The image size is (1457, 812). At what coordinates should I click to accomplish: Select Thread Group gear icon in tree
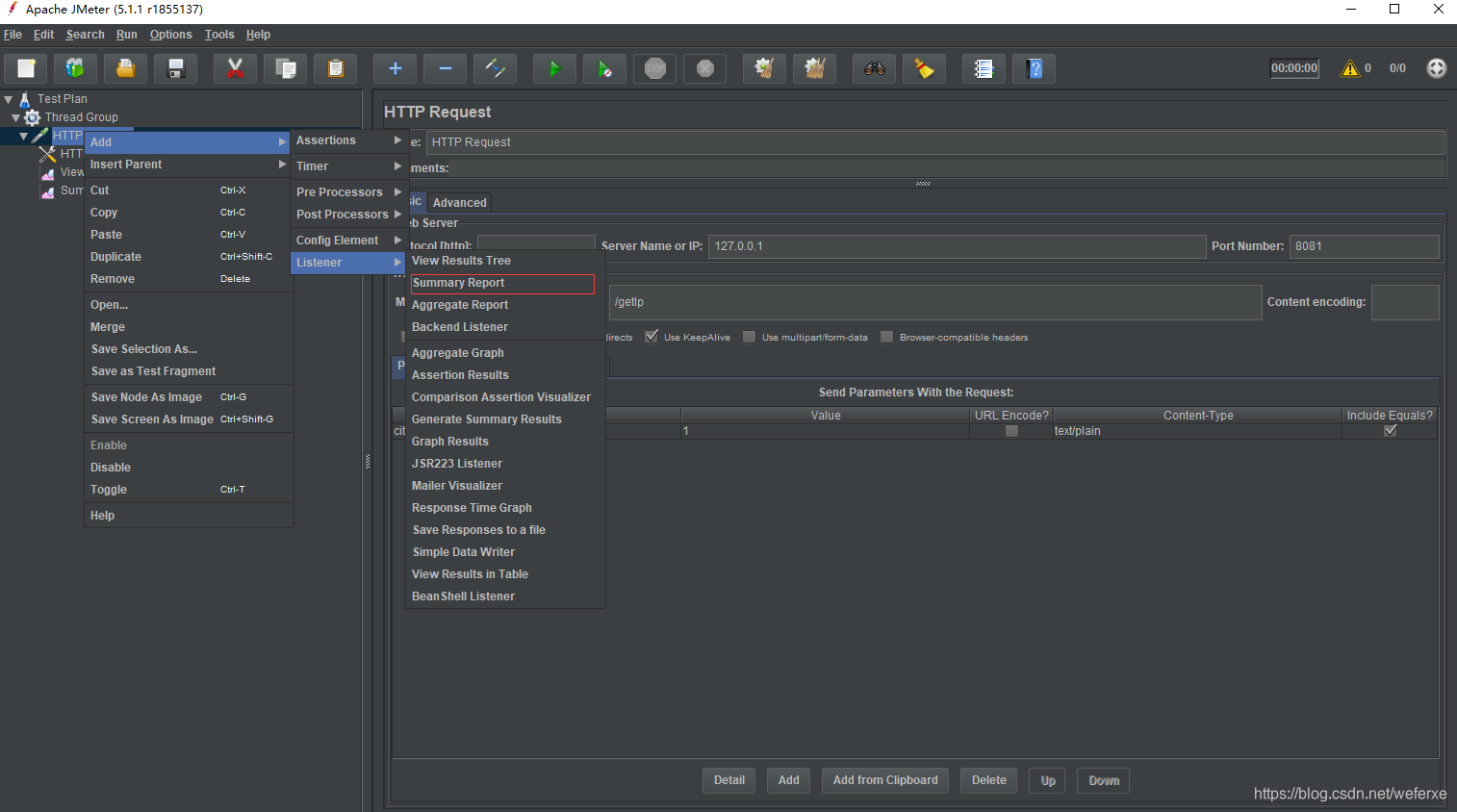(x=33, y=117)
